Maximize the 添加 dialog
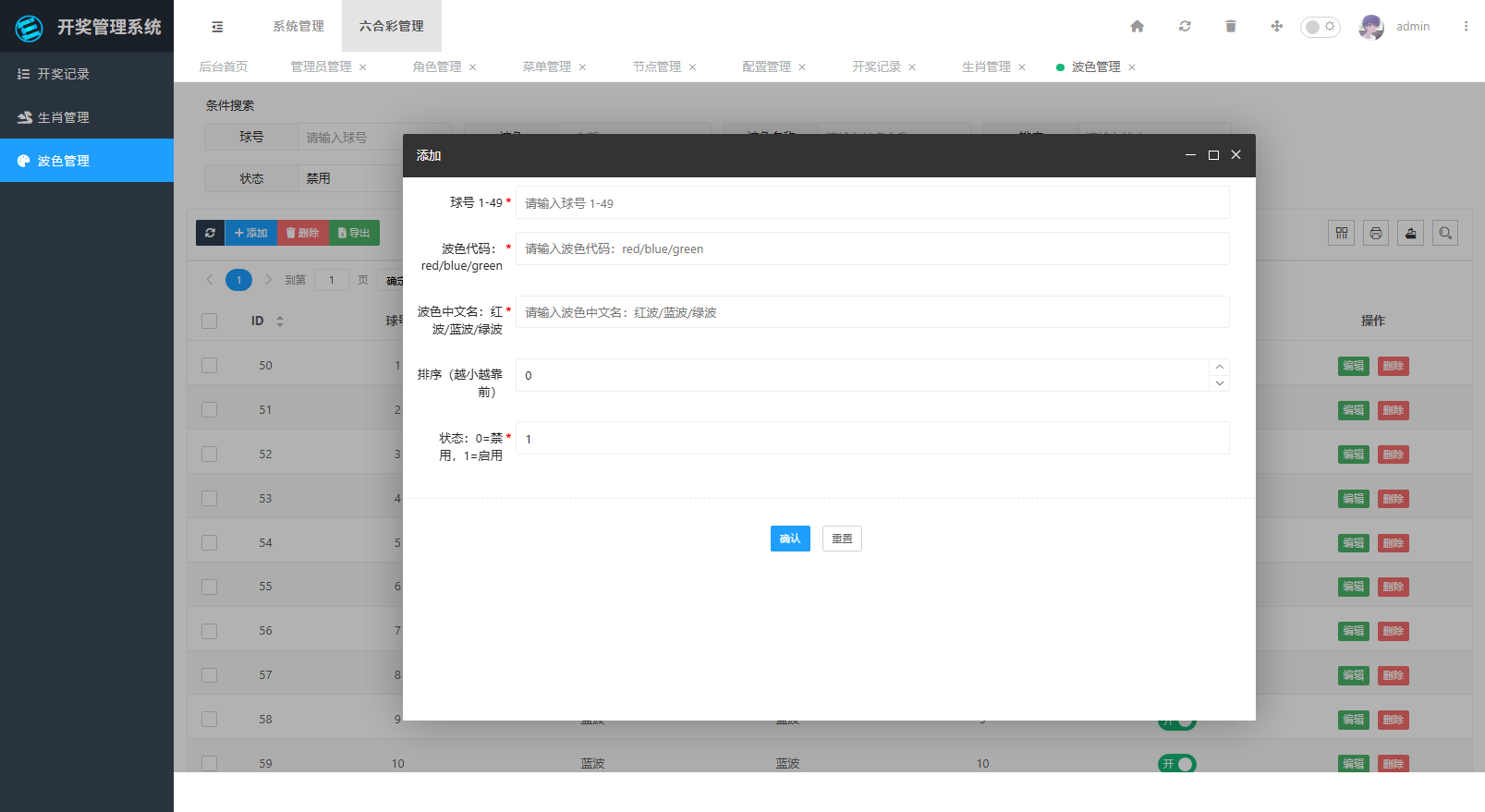Viewport: 1485px width, 812px height. click(1213, 155)
